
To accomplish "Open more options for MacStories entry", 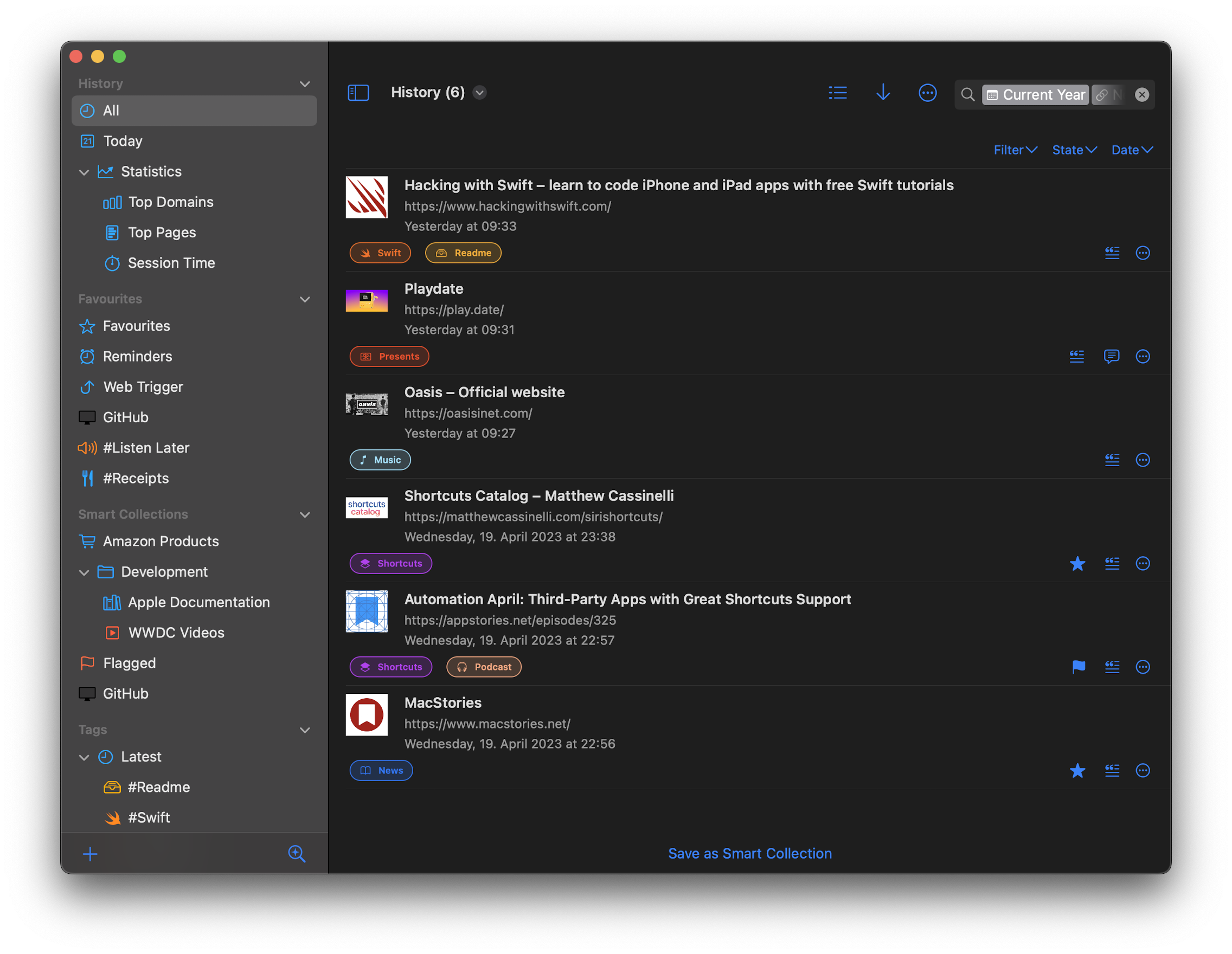I will coord(1143,770).
